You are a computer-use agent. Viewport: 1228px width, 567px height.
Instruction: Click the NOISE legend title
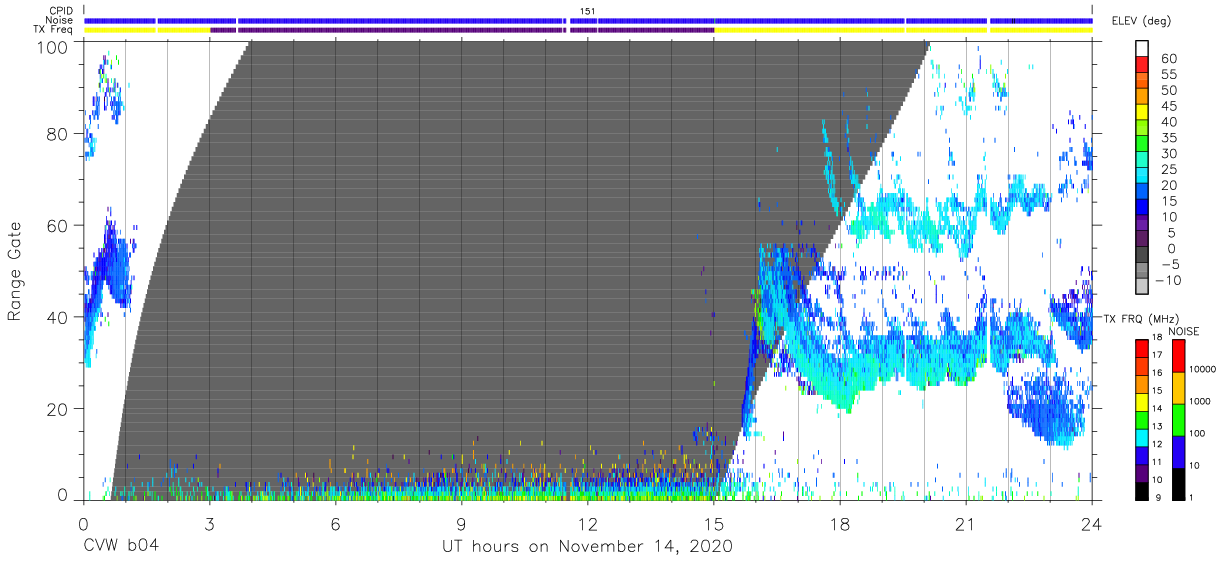tap(1183, 331)
